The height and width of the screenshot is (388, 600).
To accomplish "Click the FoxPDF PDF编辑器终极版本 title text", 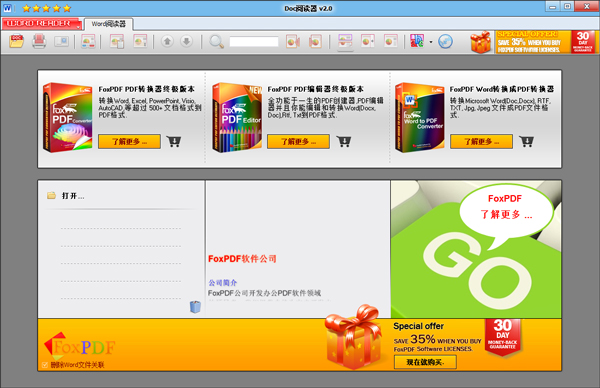I will (315, 89).
